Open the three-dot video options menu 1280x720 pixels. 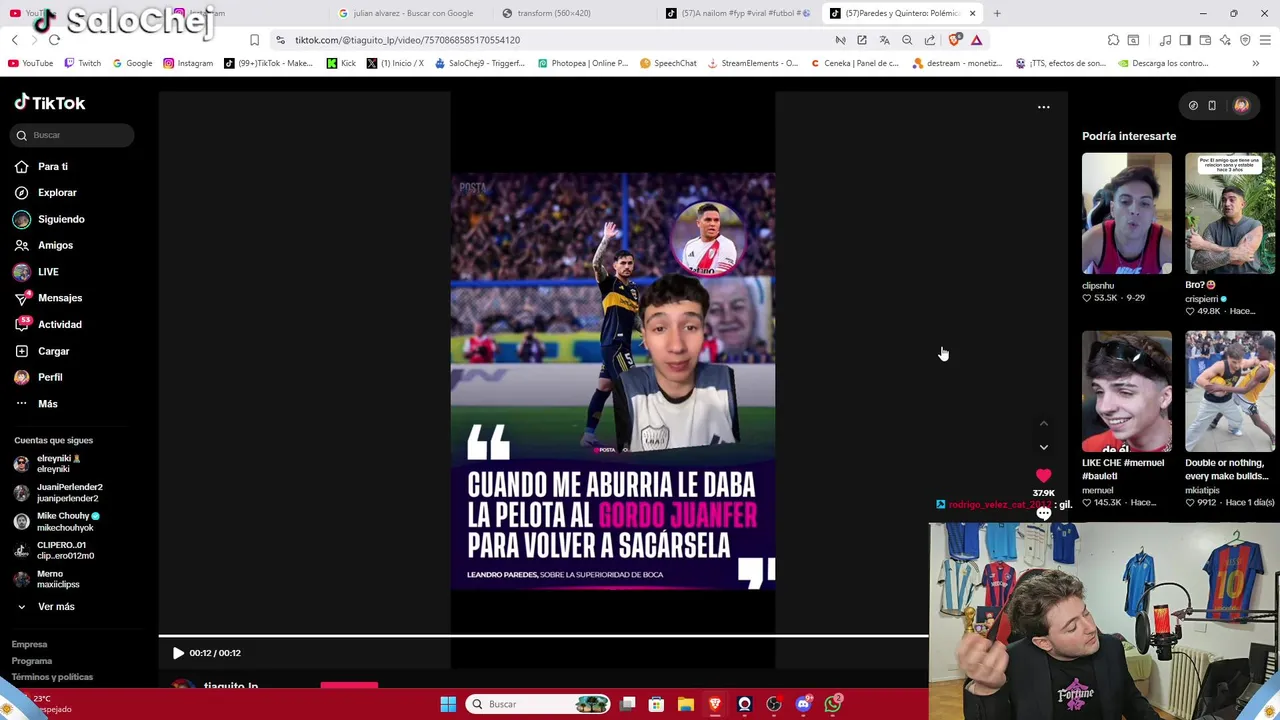click(1043, 107)
